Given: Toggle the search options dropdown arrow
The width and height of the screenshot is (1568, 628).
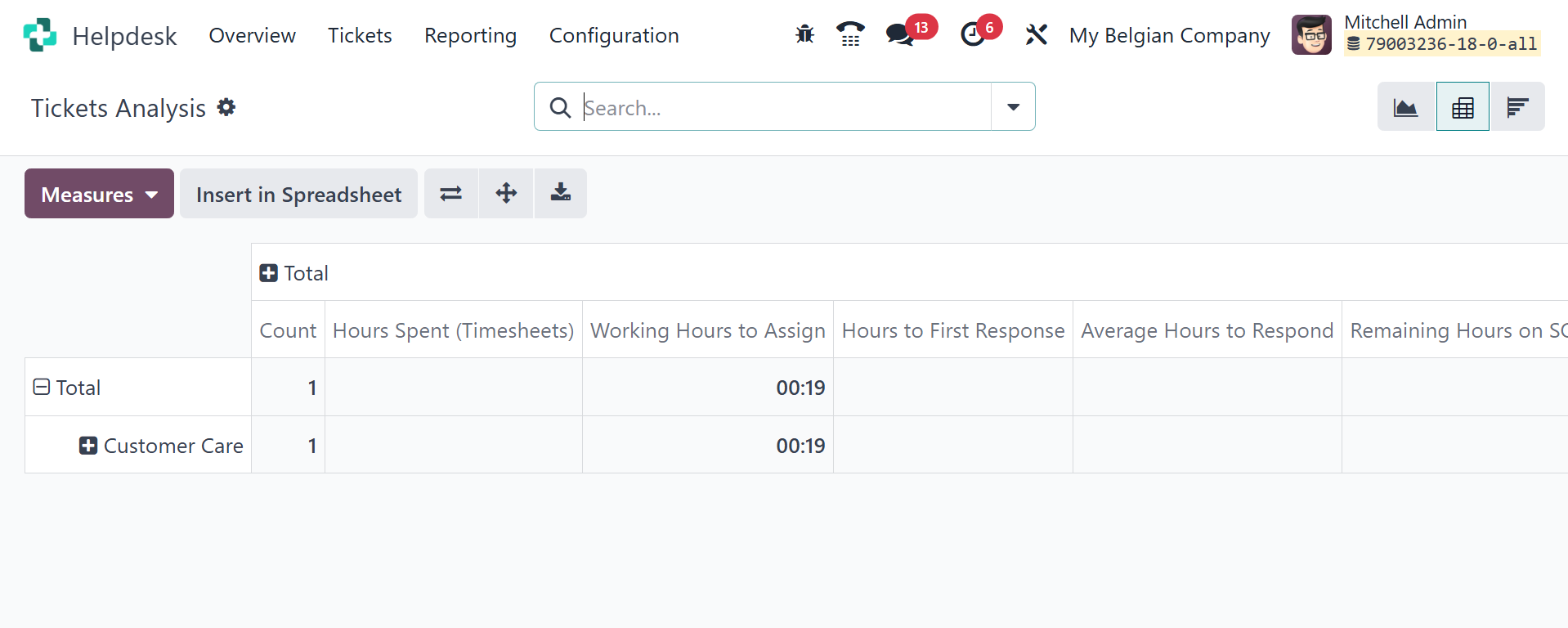Looking at the screenshot, I should click(1013, 107).
